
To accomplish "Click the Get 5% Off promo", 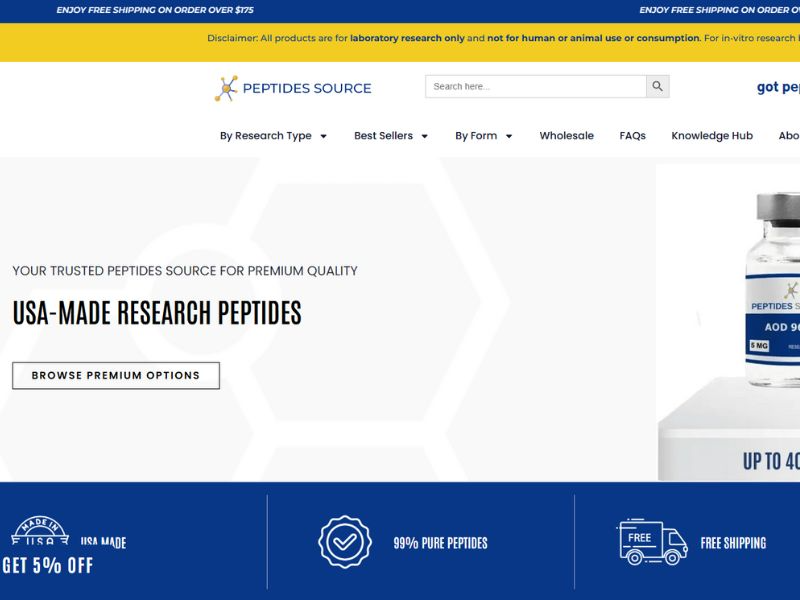I will pos(48,566).
